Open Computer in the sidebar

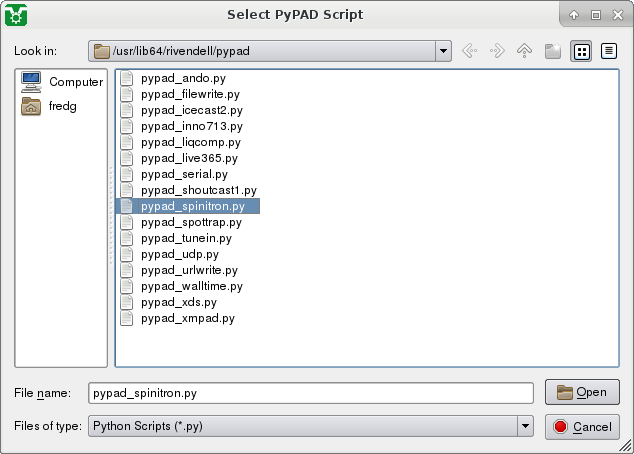click(x=63, y=82)
